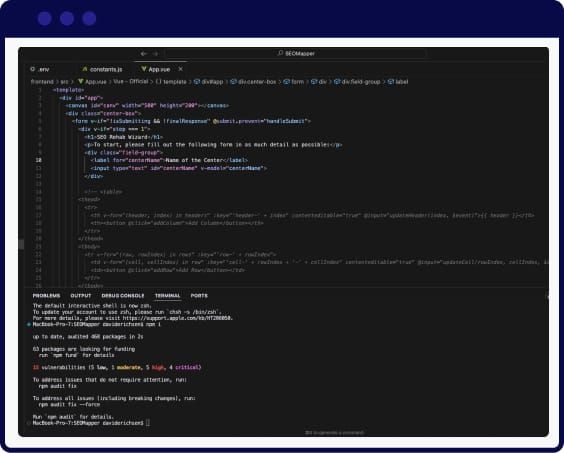The height and width of the screenshot is (453, 564).
Task: Focus the terminal prompt cursor at bottom
Action: (x=147, y=423)
